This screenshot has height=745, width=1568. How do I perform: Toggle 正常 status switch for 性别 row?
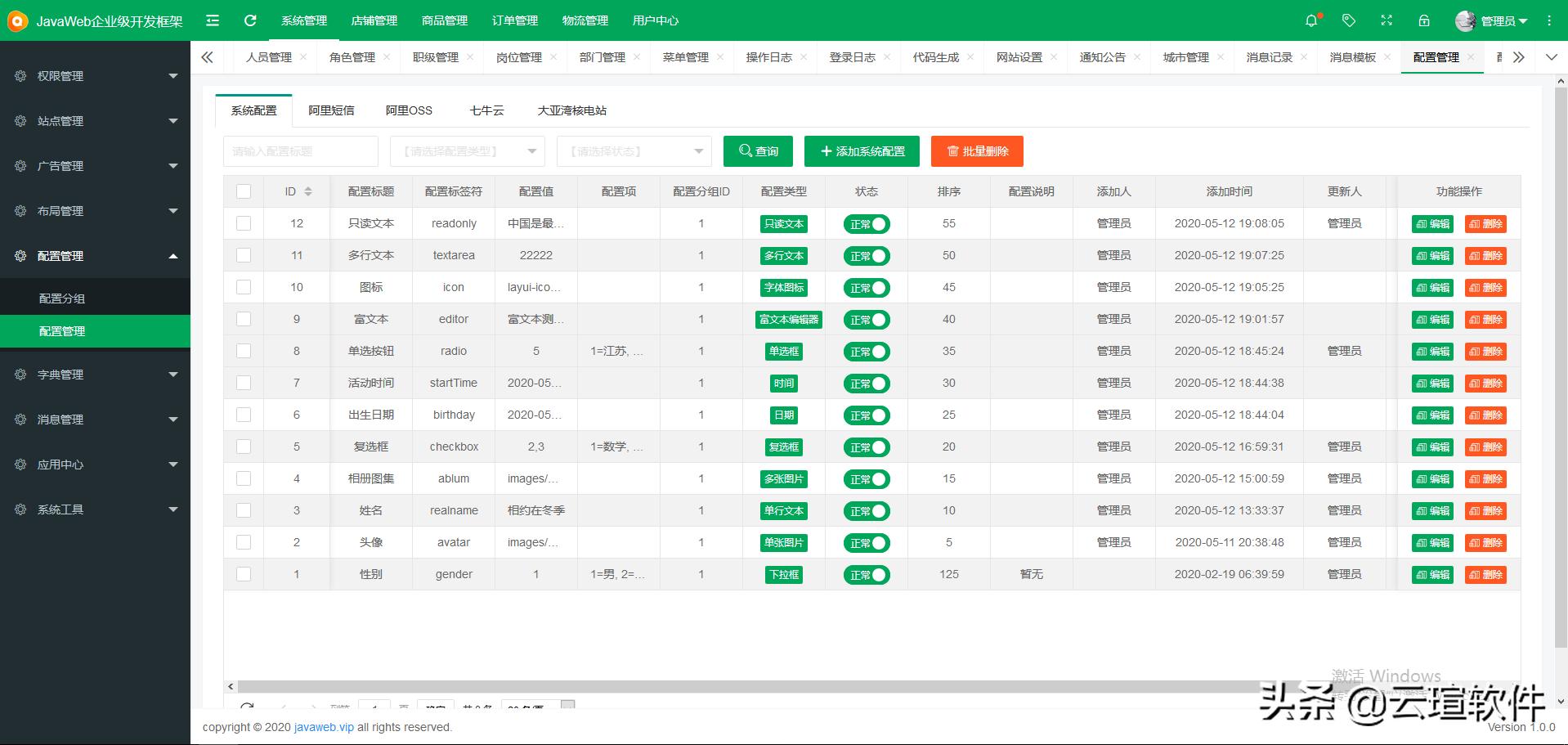coord(867,574)
